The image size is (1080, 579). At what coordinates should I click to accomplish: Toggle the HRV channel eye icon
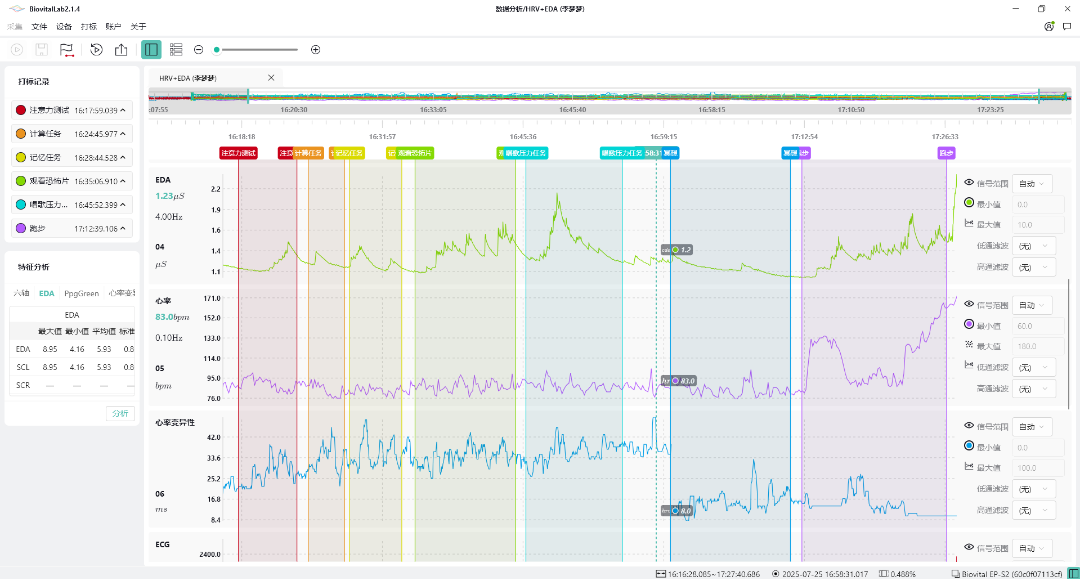pyautogui.click(x=968, y=426)
